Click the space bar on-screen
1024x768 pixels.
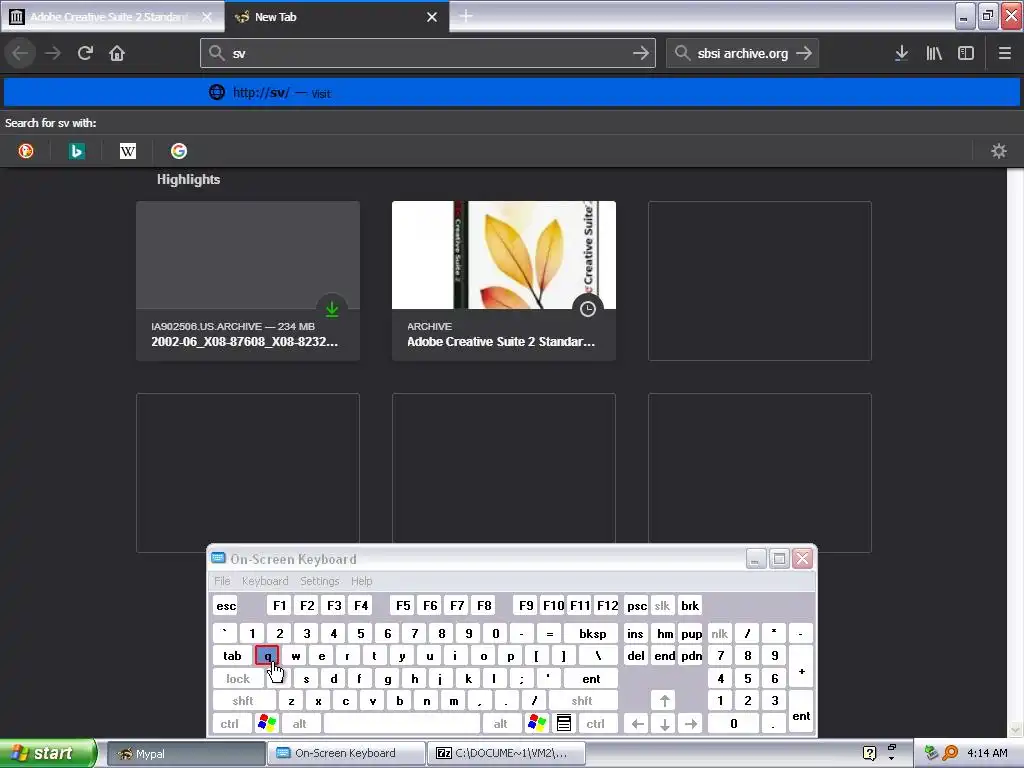pos(402,724)
